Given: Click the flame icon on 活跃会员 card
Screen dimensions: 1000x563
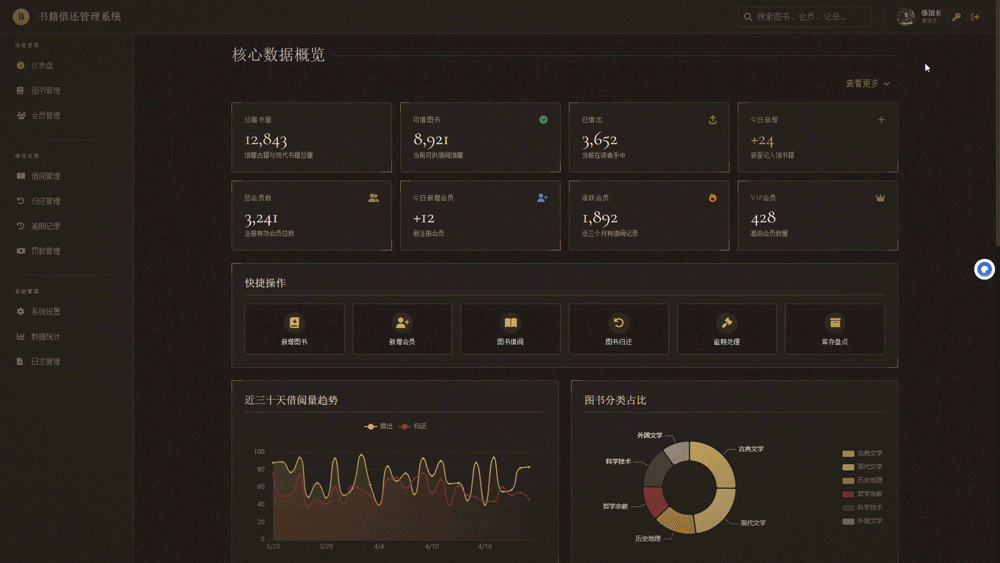Looking at the screenshot, I should (712, 198).
